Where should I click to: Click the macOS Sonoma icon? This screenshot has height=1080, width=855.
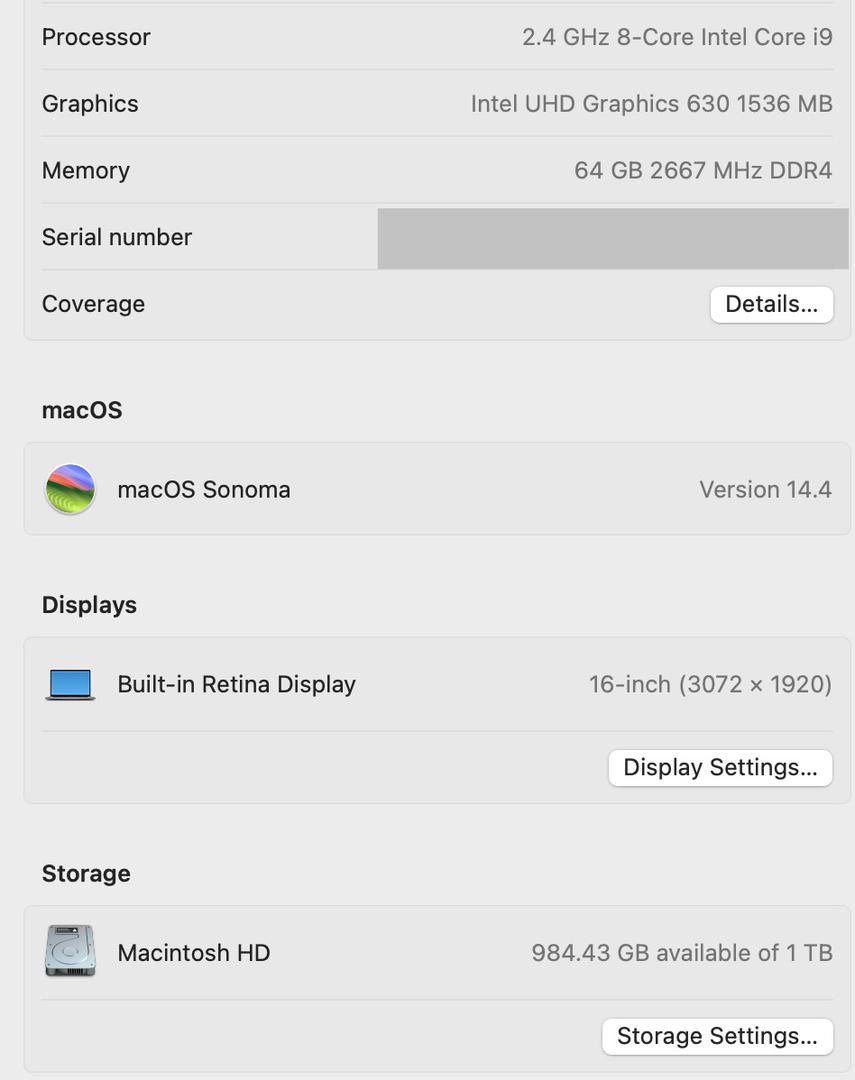(x=70, y=489)
